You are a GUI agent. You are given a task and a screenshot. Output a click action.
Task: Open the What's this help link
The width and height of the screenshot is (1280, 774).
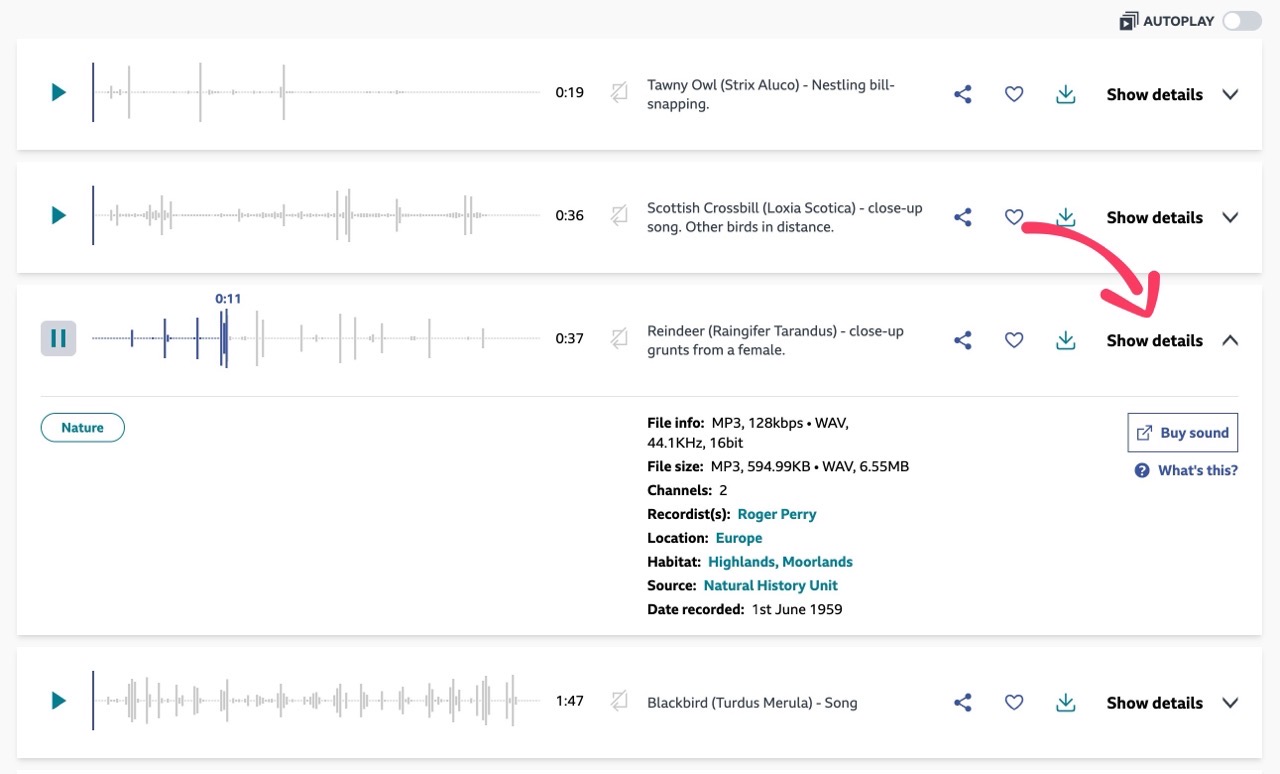point(1184,469)
